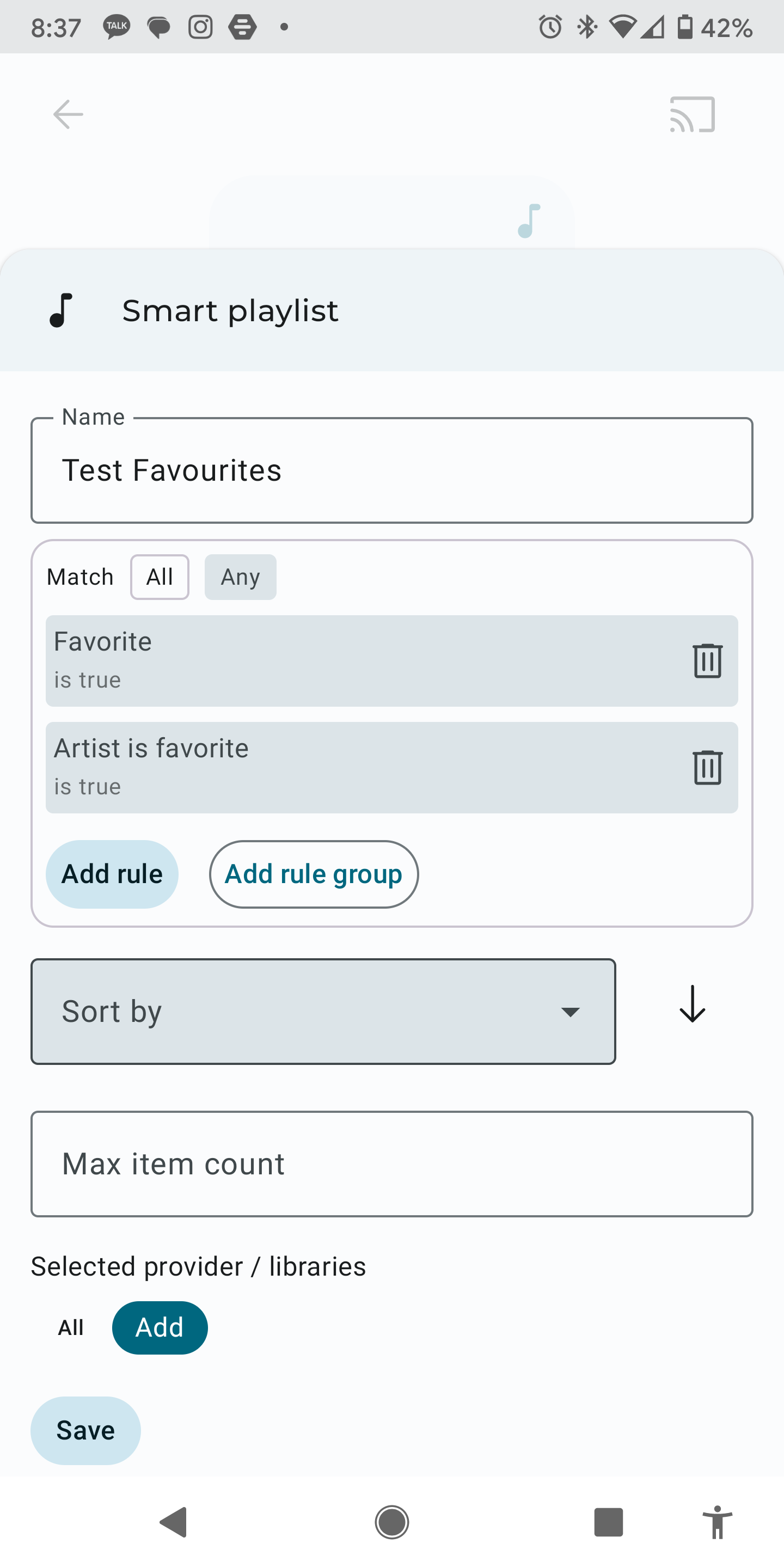Tap the Smart playlist music note icon
Screen dimensions: 784x1568
click(61, 310)
